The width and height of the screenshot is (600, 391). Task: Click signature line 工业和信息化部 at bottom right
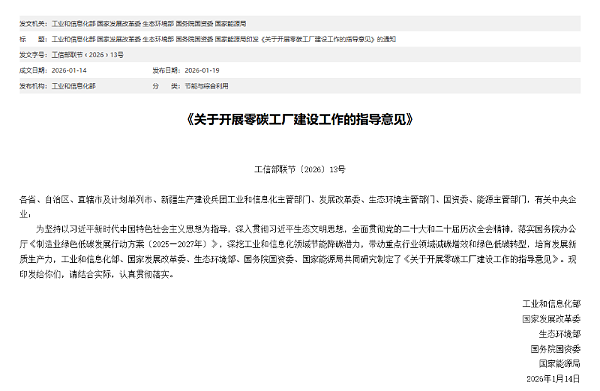click(x=552, y=304)
